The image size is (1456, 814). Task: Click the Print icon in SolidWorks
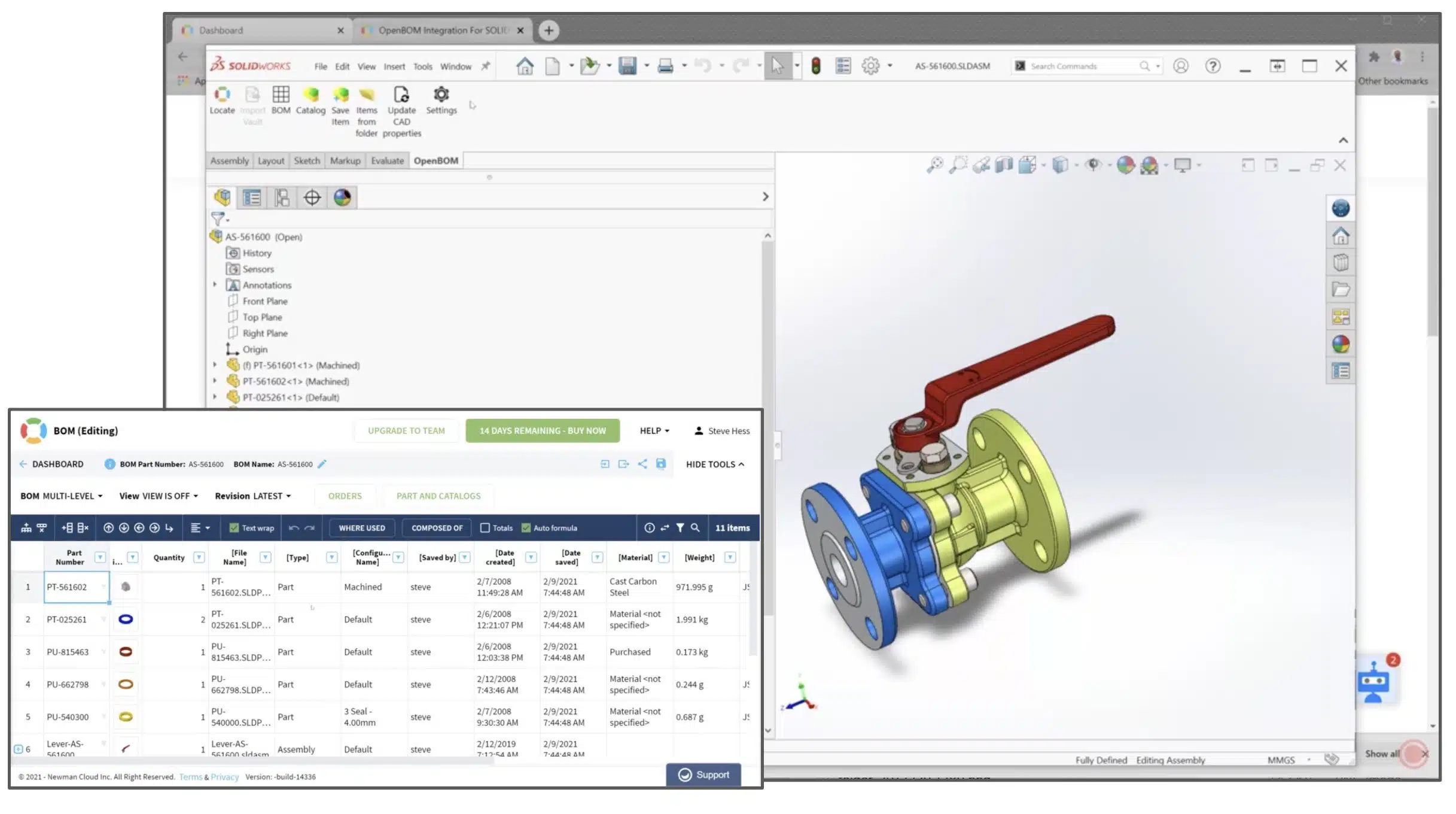[665, 66]
